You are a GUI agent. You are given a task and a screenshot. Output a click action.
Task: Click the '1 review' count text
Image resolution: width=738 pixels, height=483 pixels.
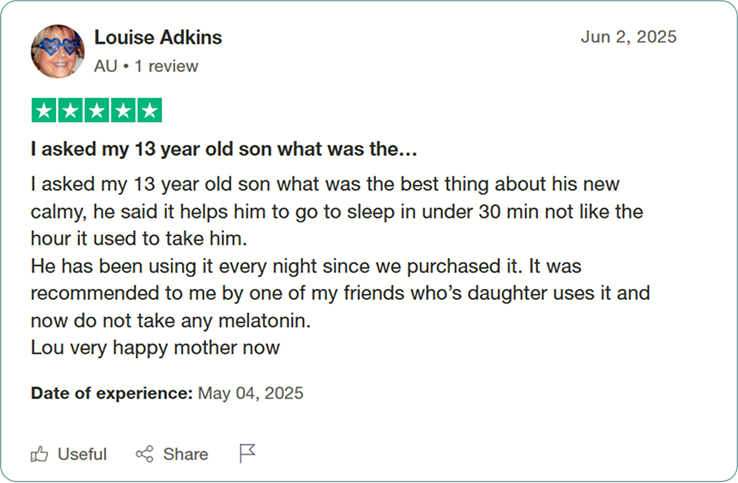pos(166,66)
